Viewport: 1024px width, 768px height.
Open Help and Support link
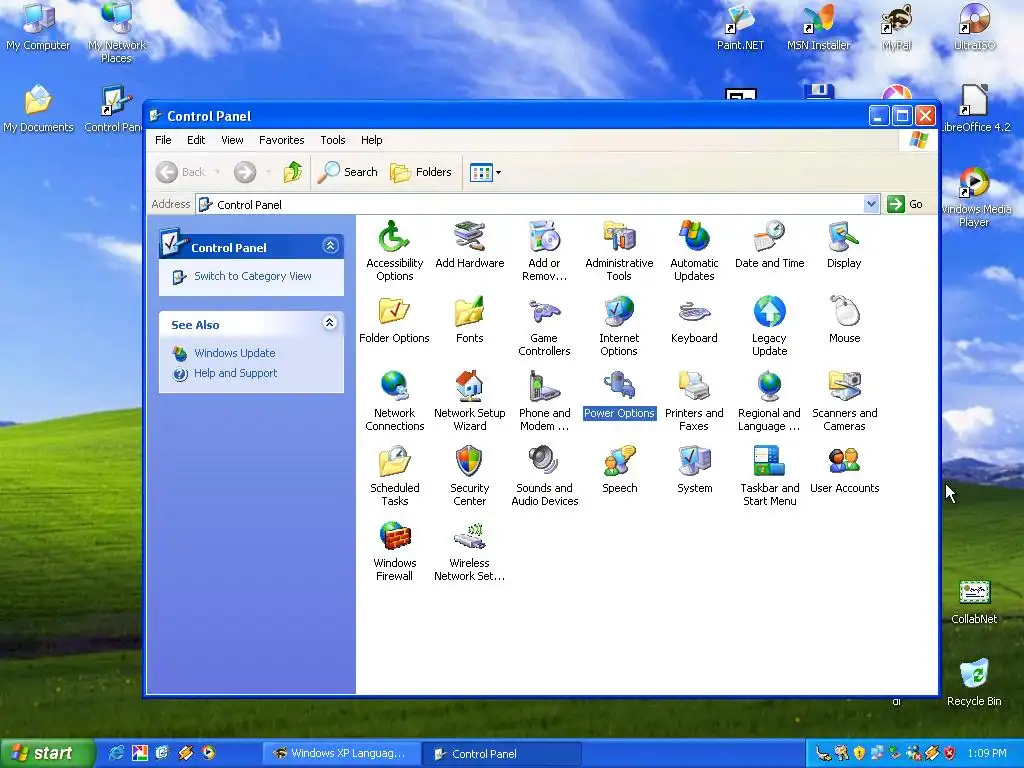point(235,374)
